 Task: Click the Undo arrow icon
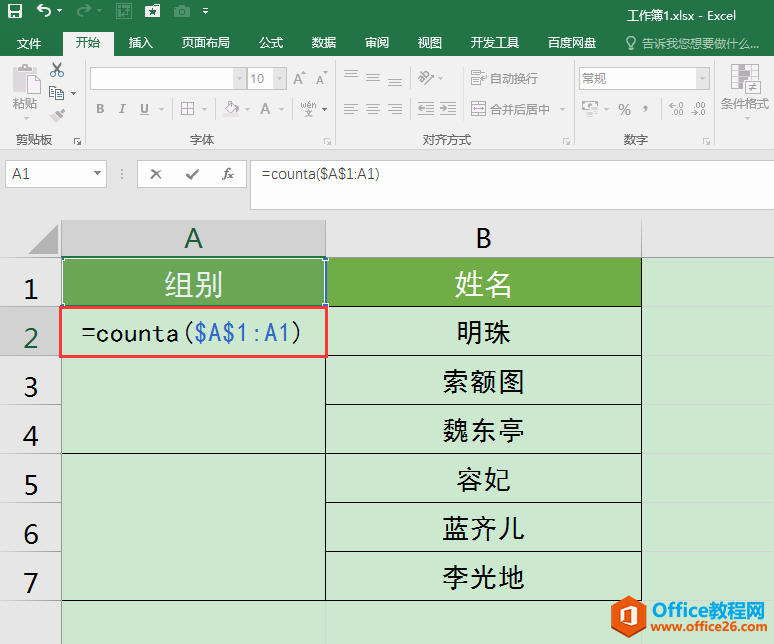43,10
